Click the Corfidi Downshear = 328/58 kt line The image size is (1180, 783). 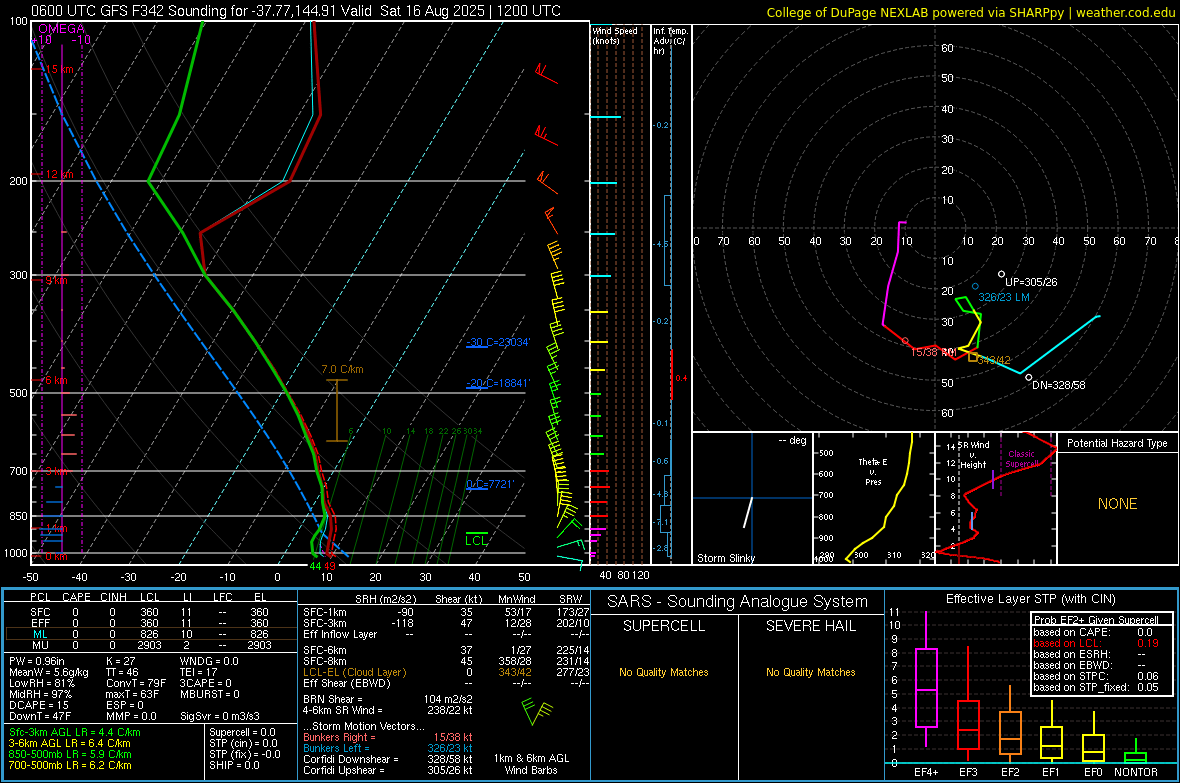(388, 760)
